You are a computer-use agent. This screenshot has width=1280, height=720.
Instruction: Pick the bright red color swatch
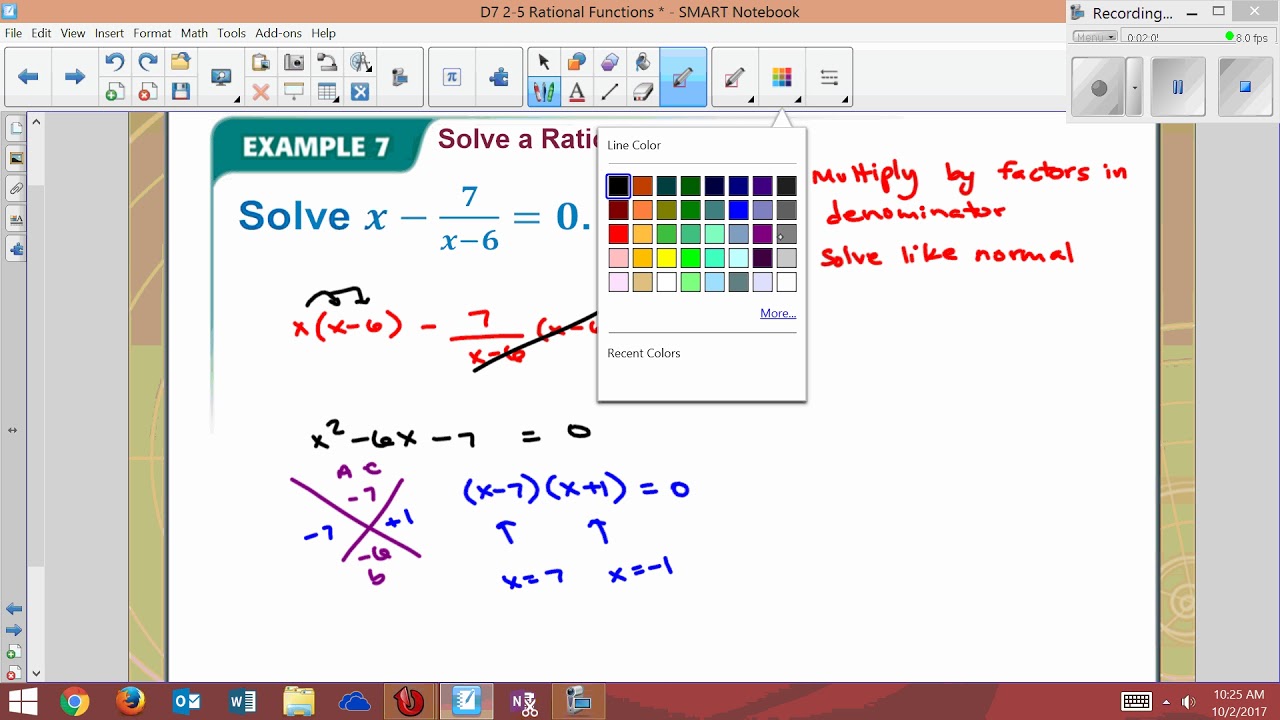pyautogui.click(x=619, y=234)
